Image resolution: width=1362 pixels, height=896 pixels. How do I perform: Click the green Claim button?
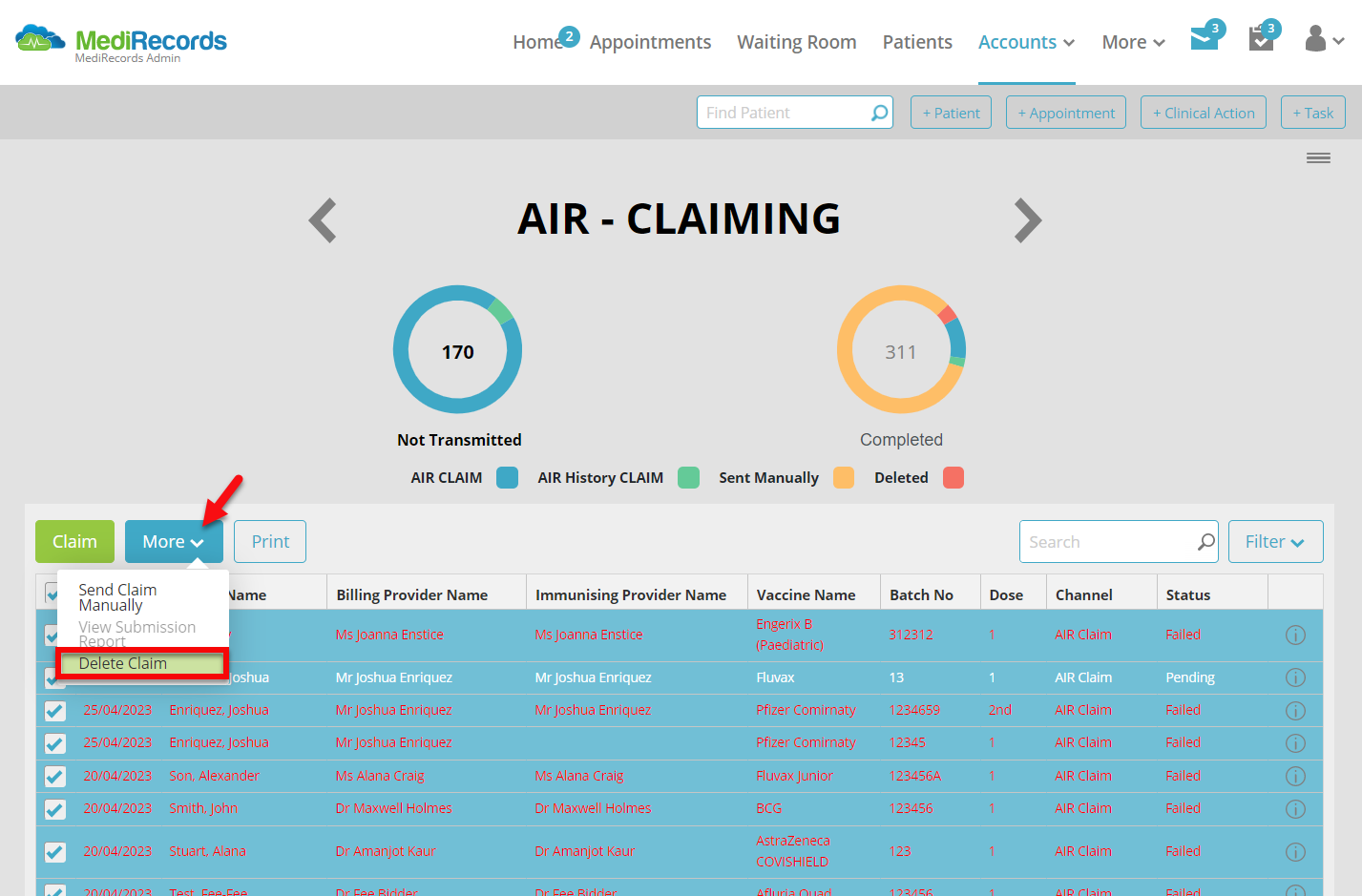(x=74, y=542)
